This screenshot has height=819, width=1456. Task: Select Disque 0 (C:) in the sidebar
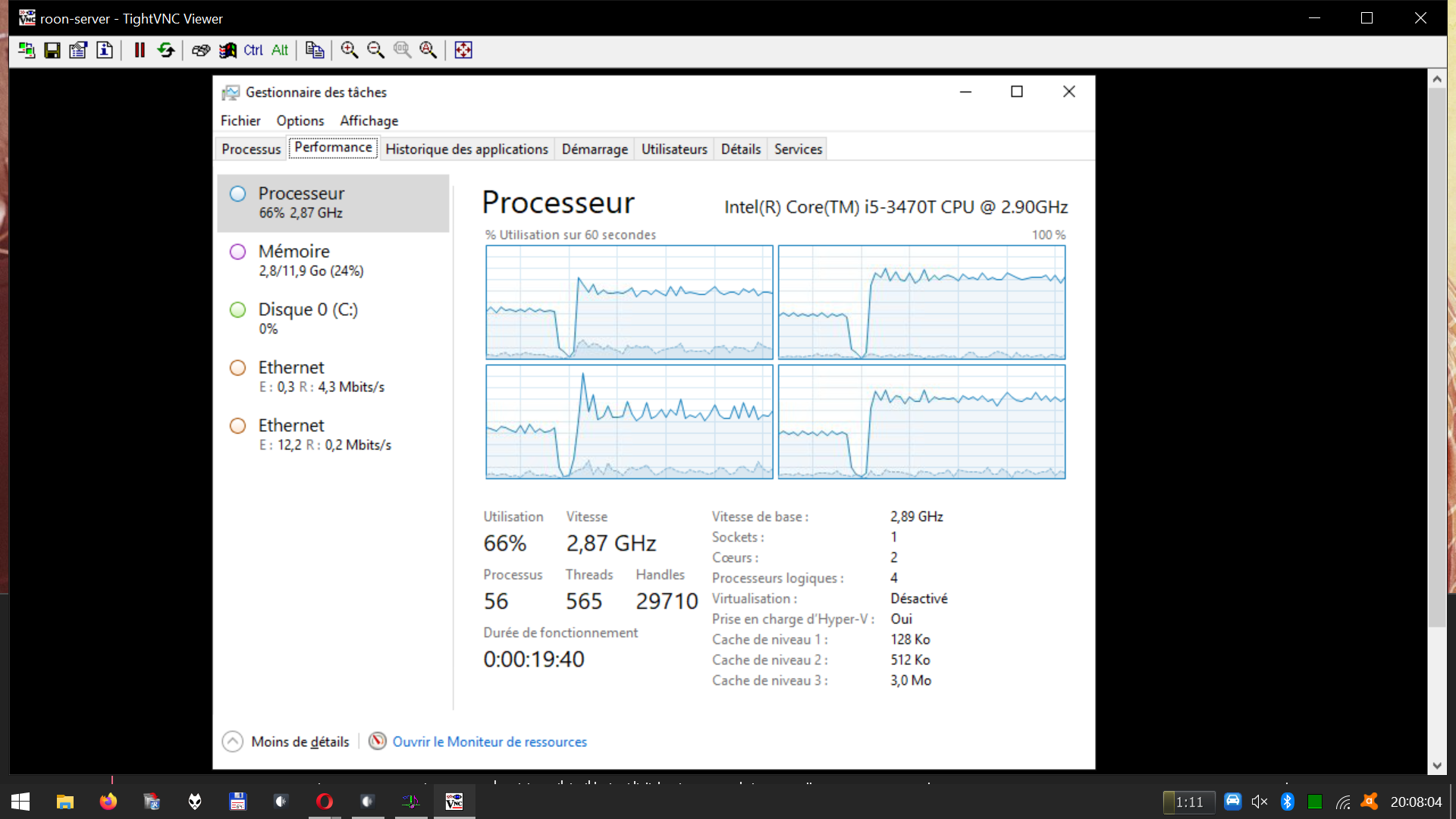[333, 318]
